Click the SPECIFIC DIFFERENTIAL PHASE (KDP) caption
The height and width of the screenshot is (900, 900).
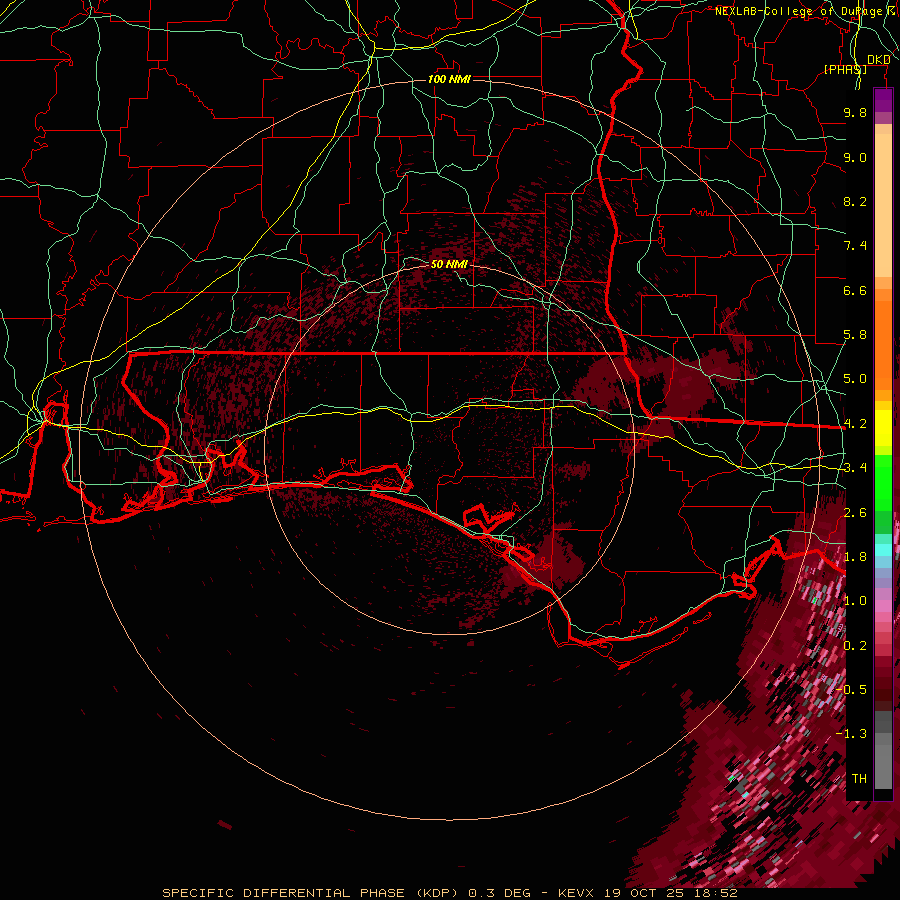coord(311,893)
